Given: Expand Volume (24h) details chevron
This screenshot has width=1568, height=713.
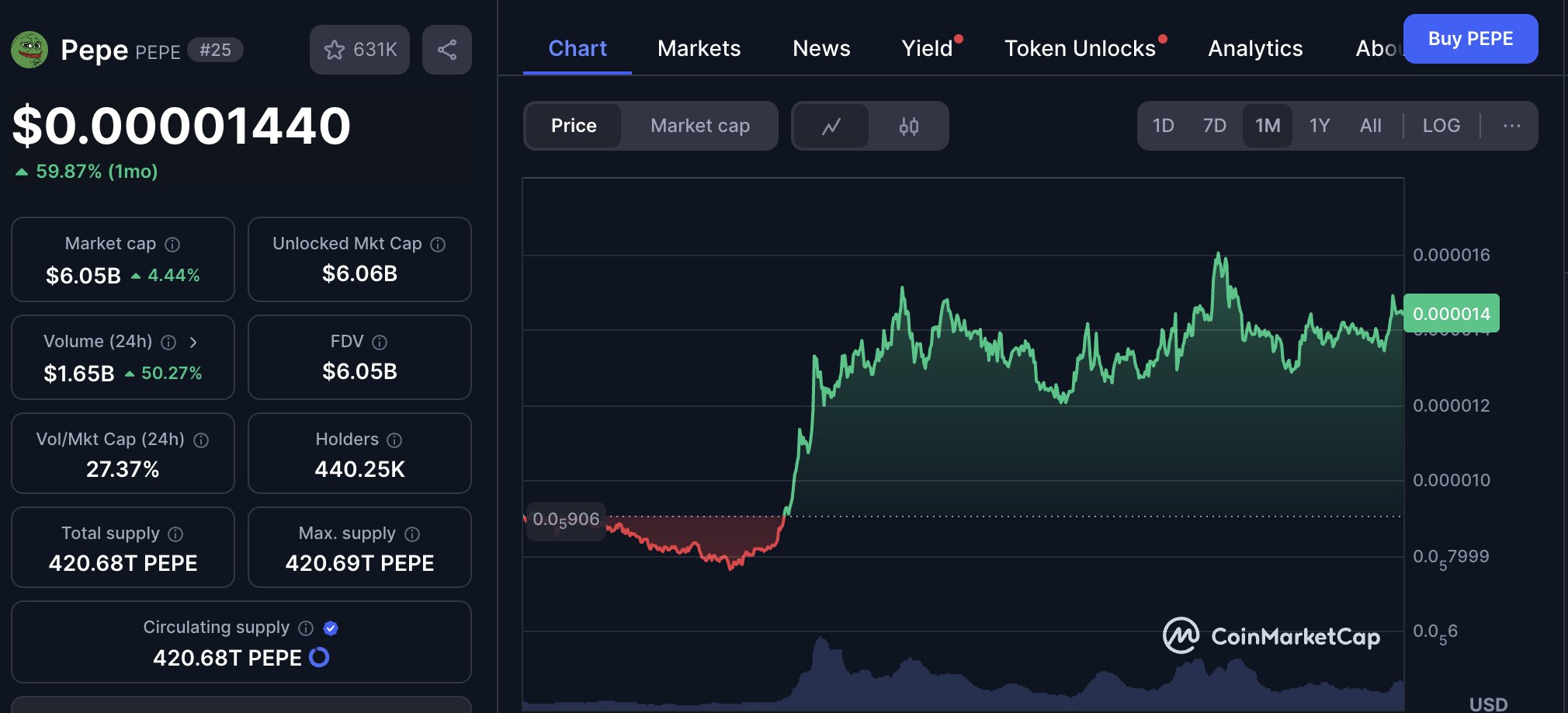Looking at the screenshot, I should [x=193, y=343].
